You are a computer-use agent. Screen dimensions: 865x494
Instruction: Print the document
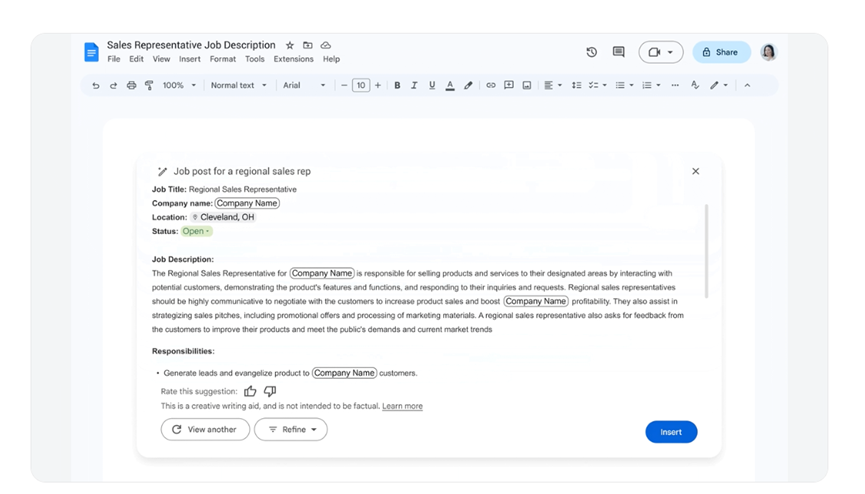pyautogui.click(x=131, y=86)
